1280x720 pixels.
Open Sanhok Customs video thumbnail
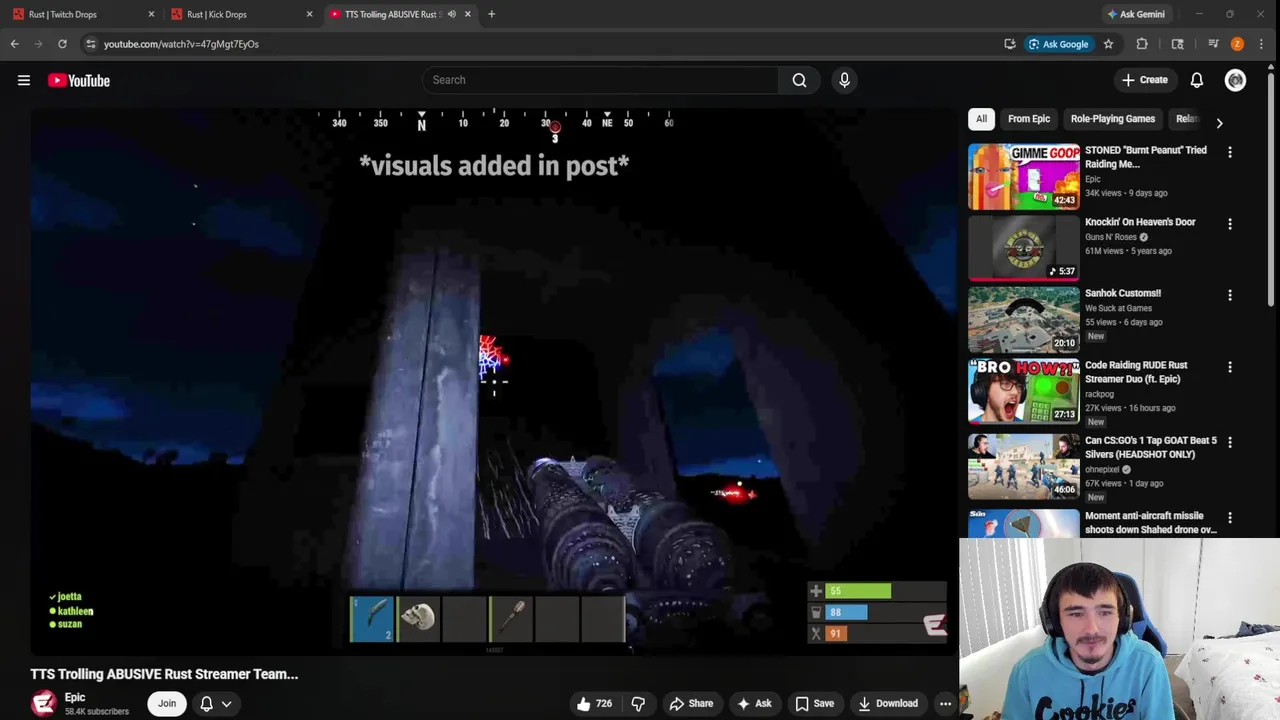1023,319
